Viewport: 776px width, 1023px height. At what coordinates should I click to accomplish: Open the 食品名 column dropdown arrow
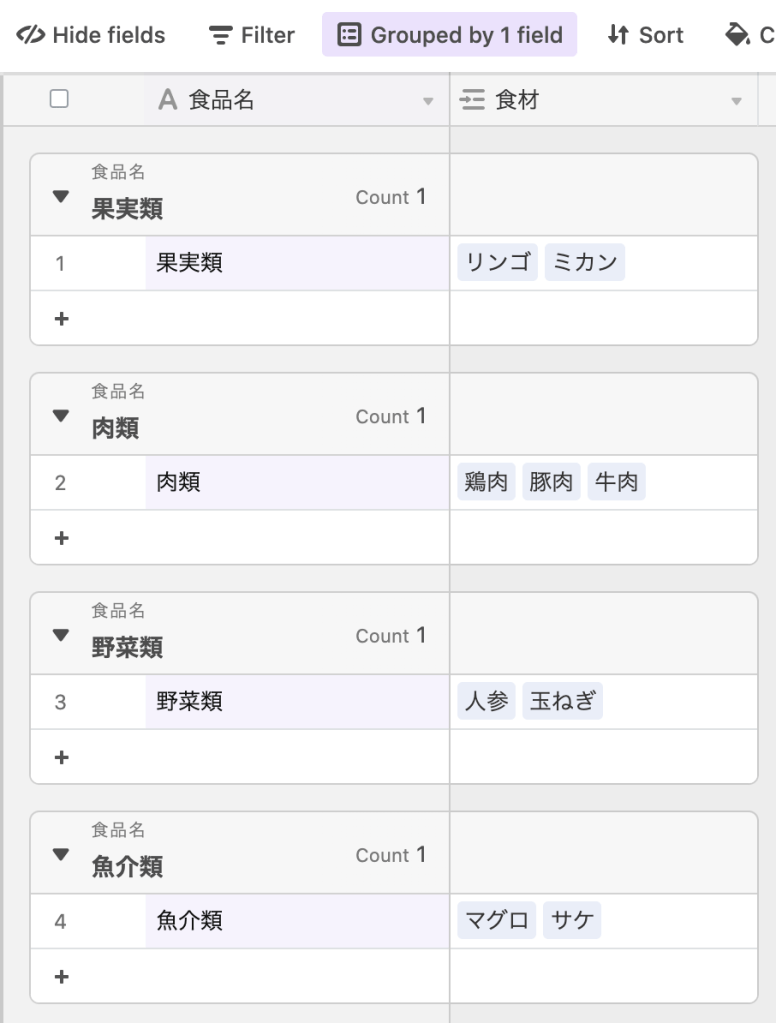pyautogui.click(x=428, y=101)
